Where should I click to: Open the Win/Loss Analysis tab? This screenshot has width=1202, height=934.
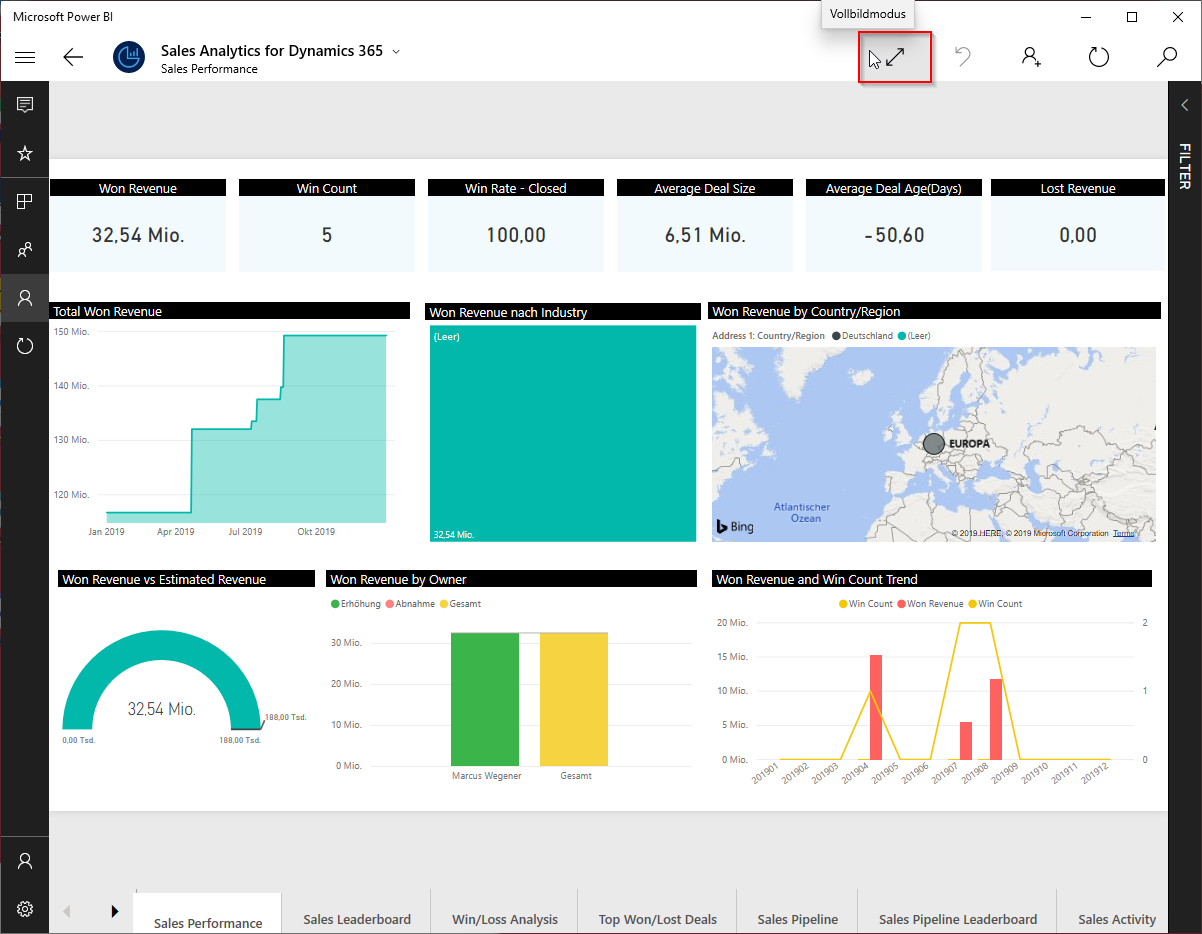504,919
